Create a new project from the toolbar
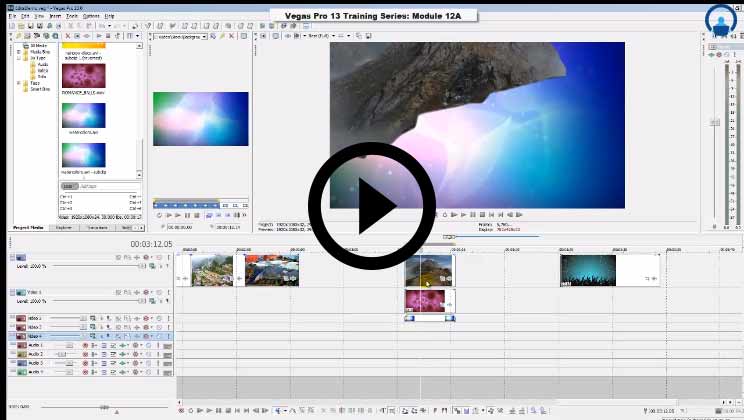Viewport: 744px width, 420px height. (12, 26)
